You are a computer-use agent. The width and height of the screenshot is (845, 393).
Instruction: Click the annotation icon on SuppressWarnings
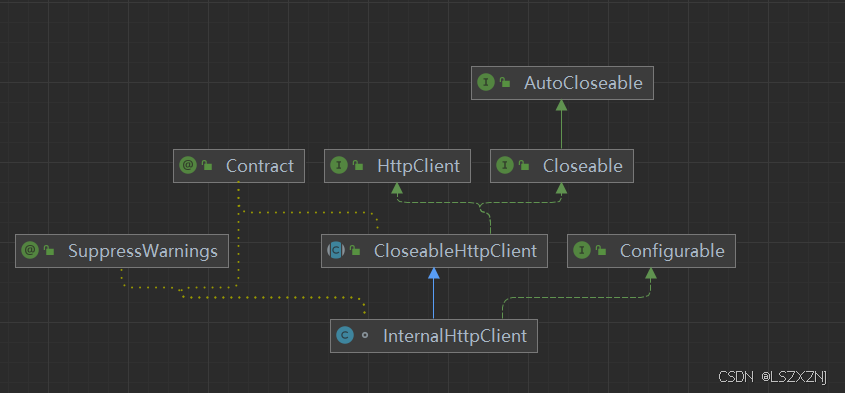point(30,250)
